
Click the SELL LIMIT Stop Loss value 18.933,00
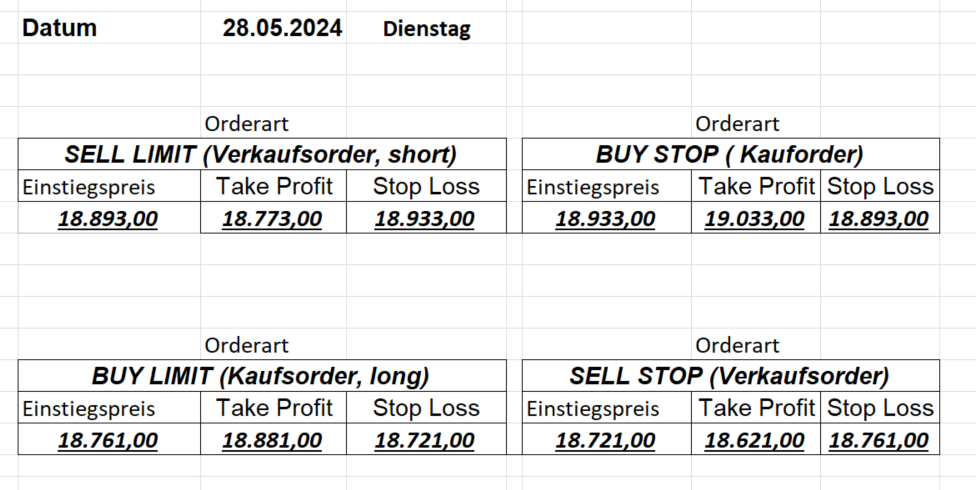(x=425, y=219)
